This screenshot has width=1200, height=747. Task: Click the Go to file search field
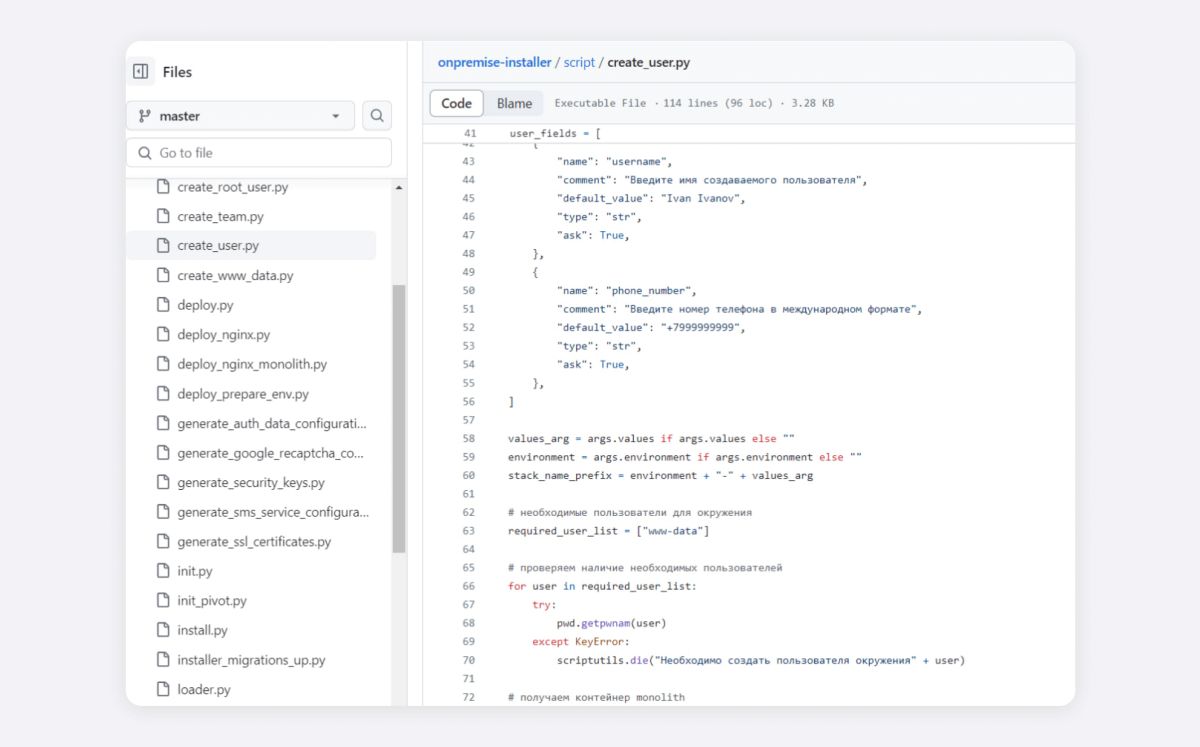coord(258,153)
